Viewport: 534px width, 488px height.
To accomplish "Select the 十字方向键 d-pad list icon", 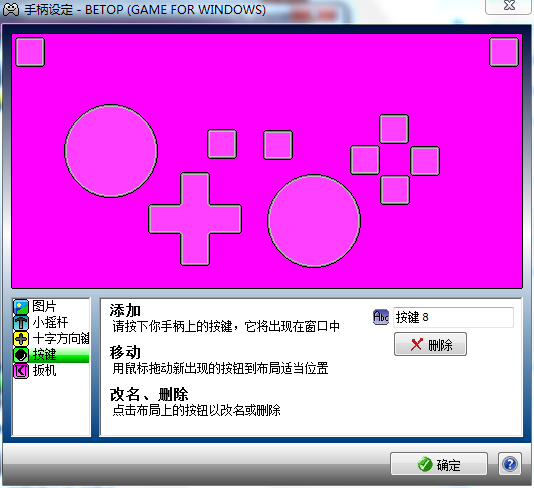I will pyautogui.click(x=21, y=339).
